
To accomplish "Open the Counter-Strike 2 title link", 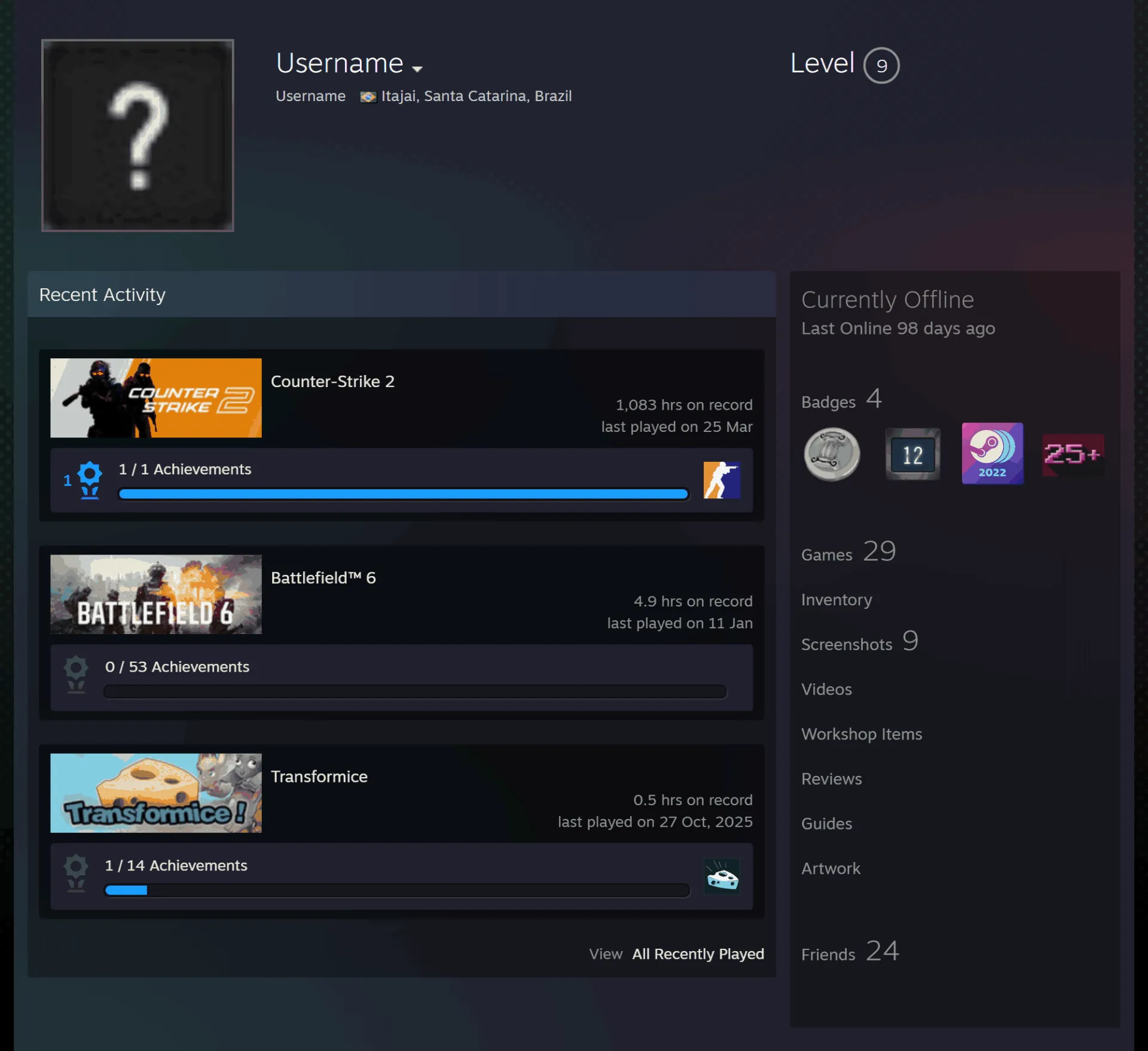I will coord(332,382).
